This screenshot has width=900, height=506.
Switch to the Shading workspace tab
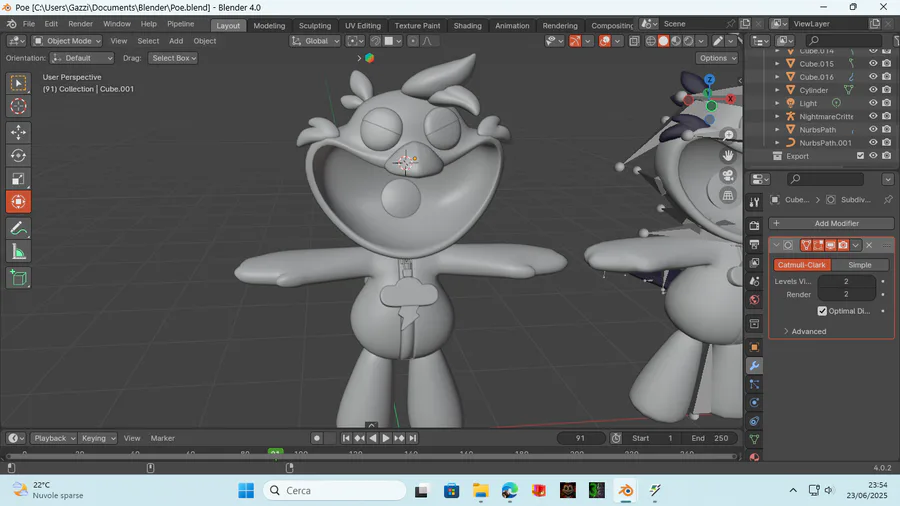coord(467,25)
